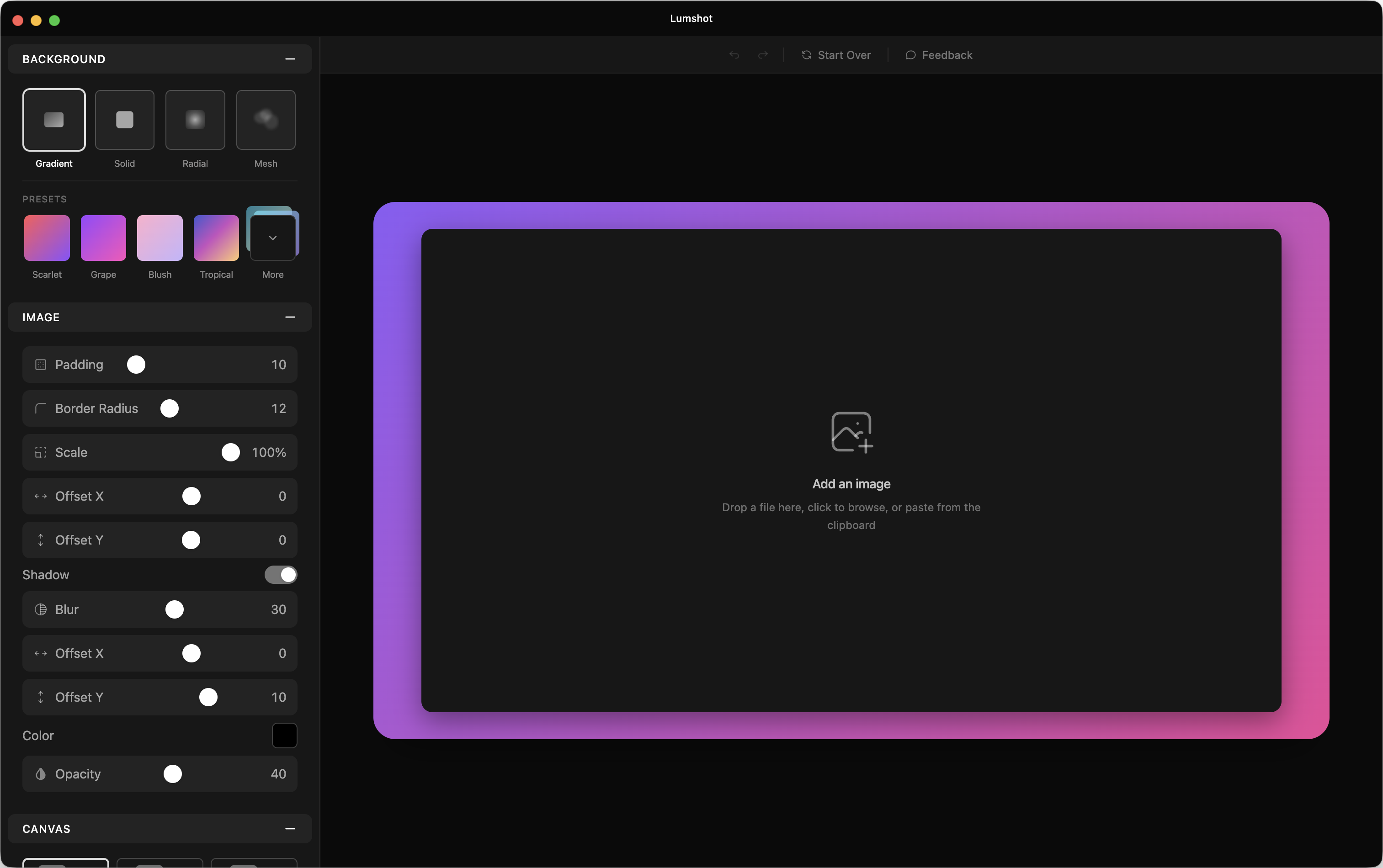Select the Radial background type icon
The width and height of the screenshot is (1383, 868).
tap(195, 120)
